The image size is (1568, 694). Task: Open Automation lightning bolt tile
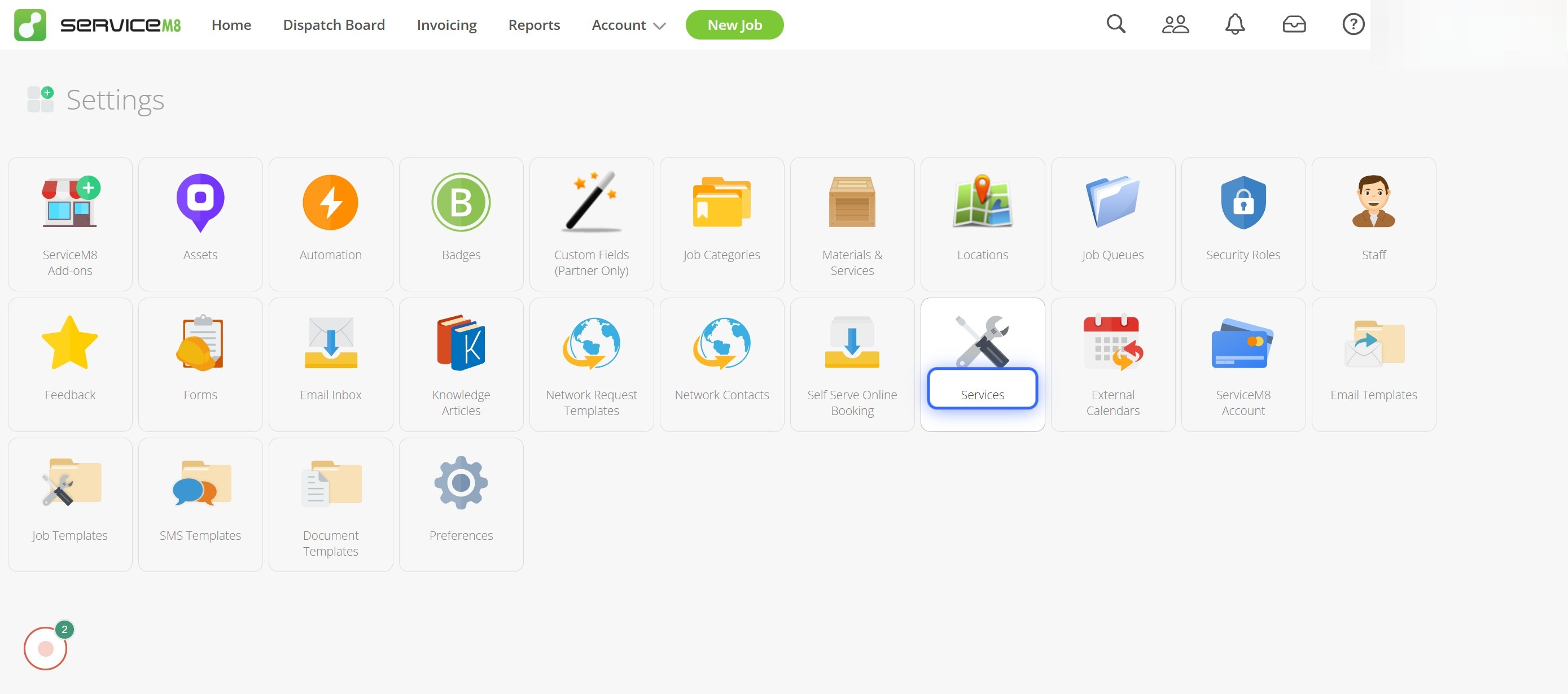[x=331, y=224]
